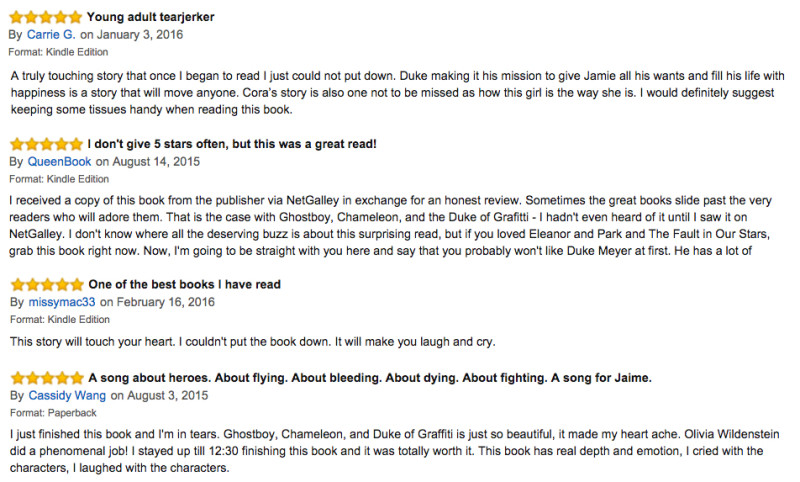Image resolution: width=800 pixels, height=482 pixels.
Task: Open the 'I don't give 5 stars often' review title
Action: coord(232,144)
